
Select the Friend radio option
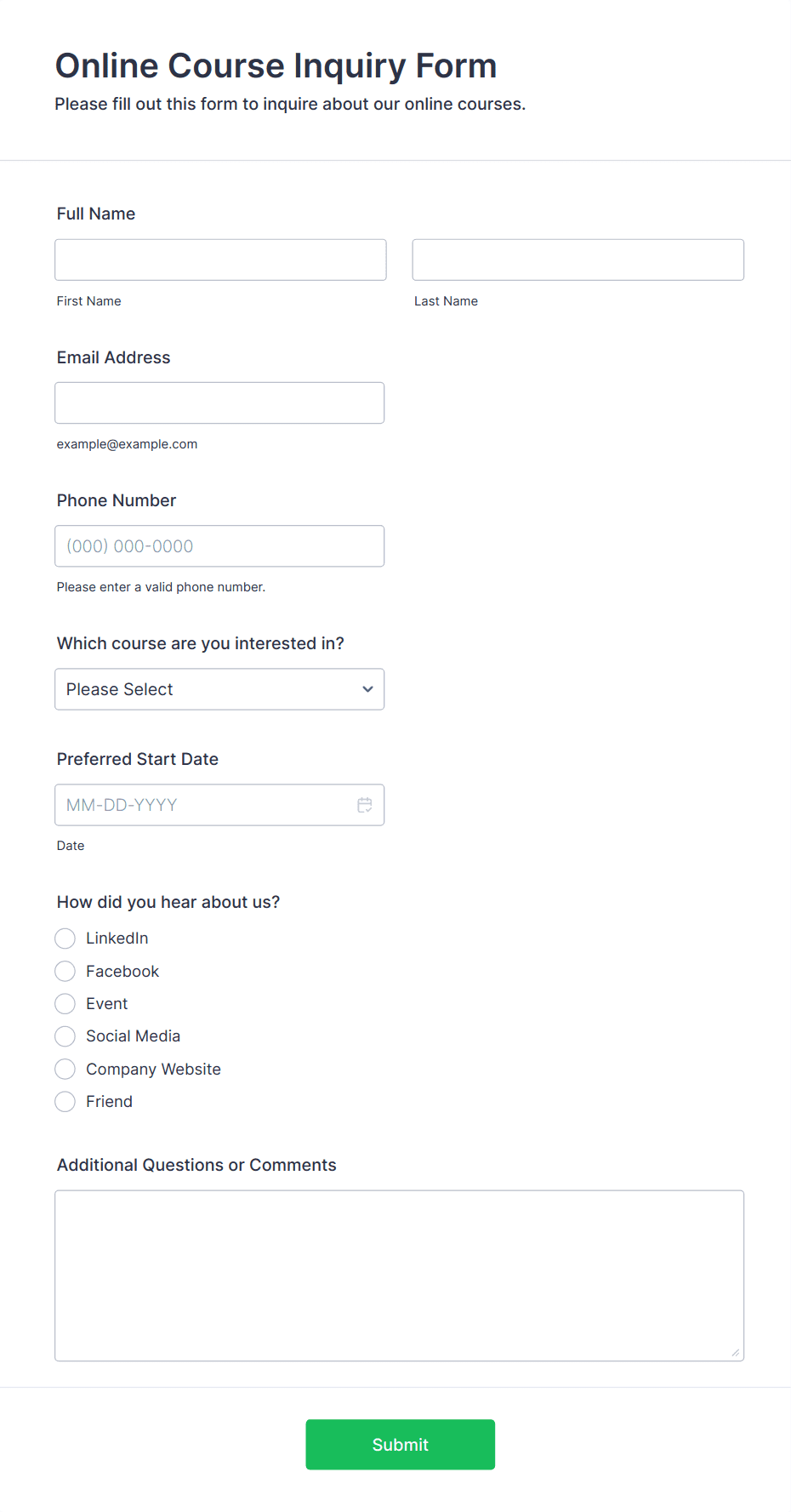point(65,1102)
